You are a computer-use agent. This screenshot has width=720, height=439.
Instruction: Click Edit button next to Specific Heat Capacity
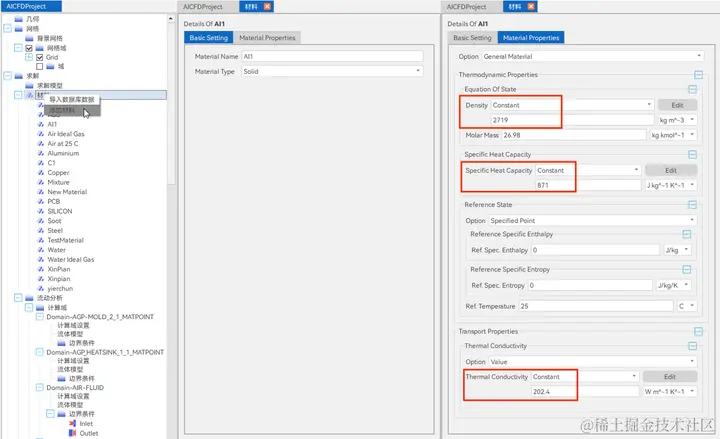click(x=671, y=170)
